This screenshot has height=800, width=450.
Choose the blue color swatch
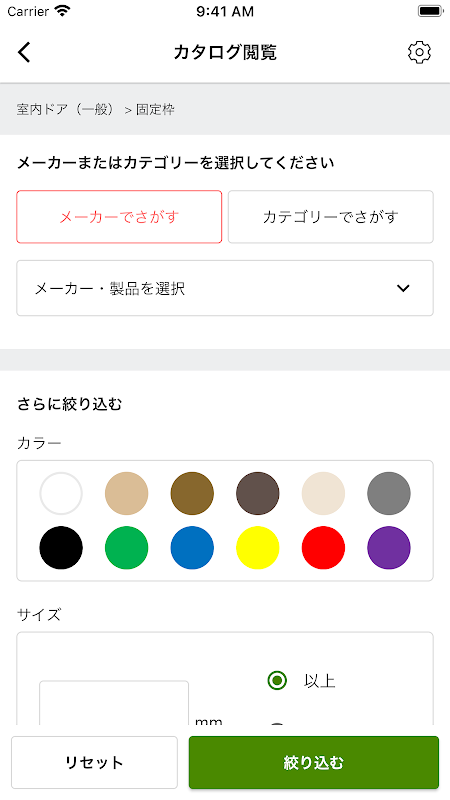(x=192, y=547)
